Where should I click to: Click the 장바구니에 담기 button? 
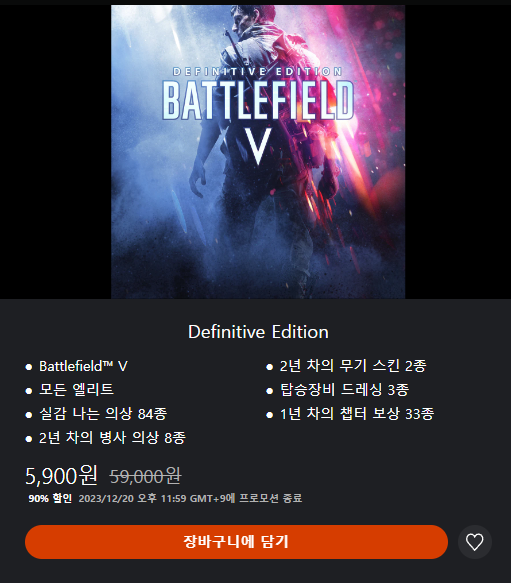[236, 542]
